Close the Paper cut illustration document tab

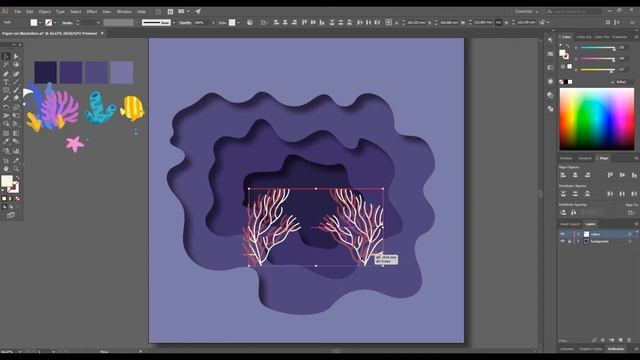click(x=102, y=33)
